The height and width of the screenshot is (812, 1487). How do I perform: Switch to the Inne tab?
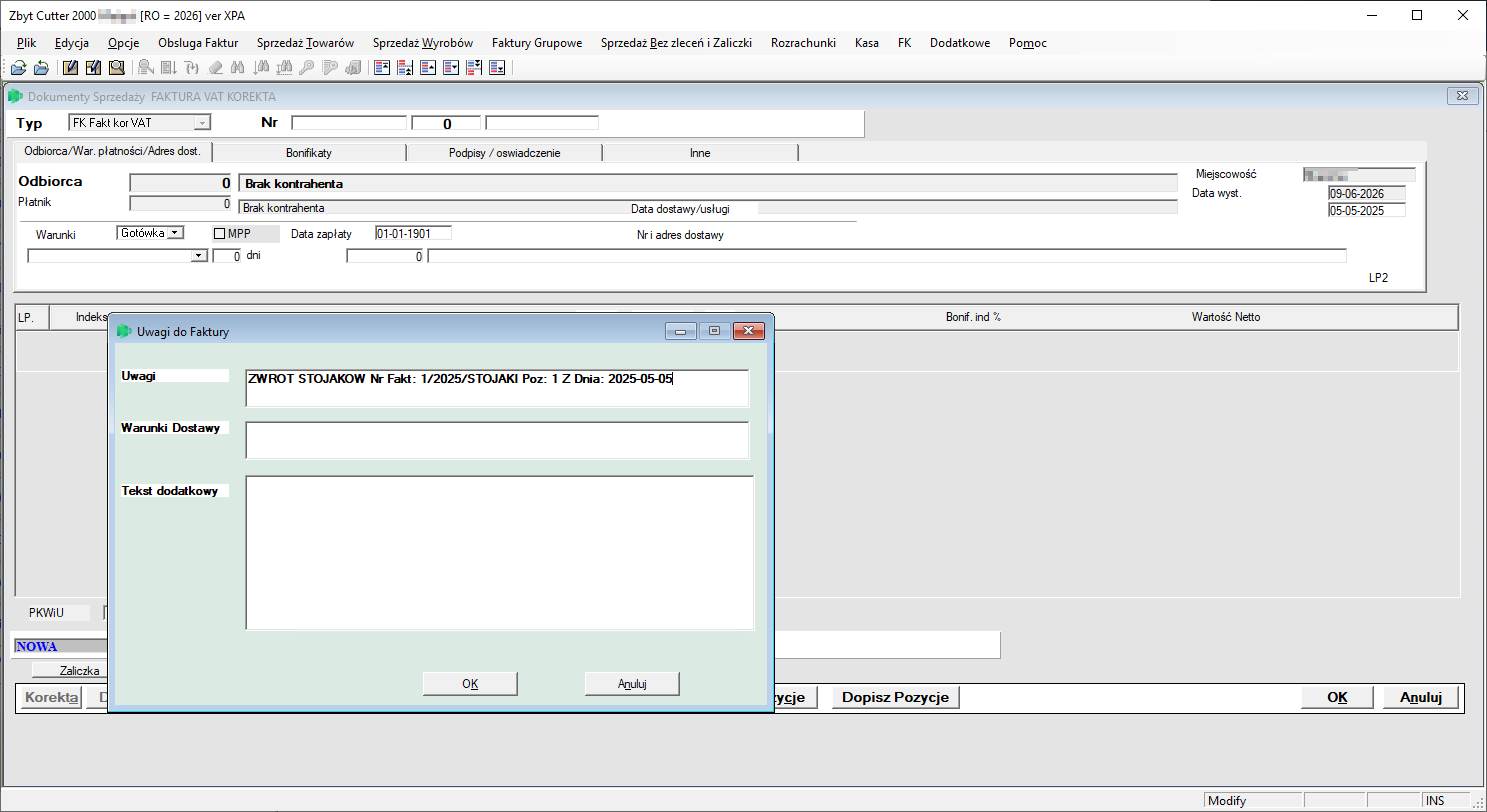(700, 153)
